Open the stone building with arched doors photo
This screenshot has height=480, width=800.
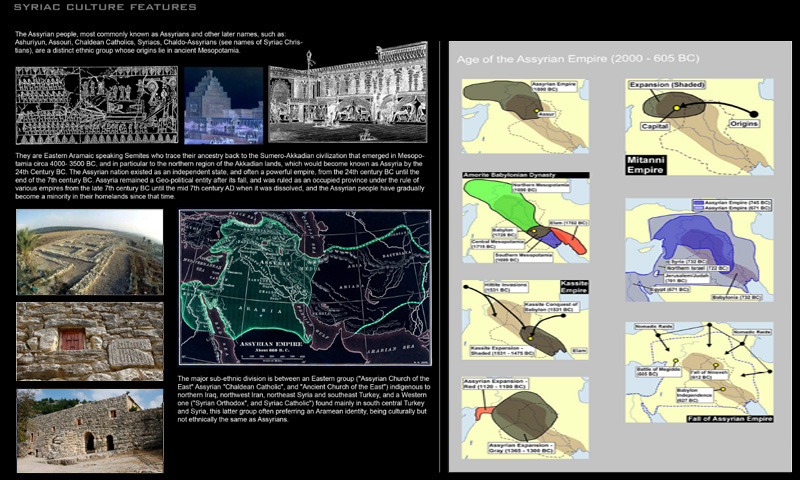[x=90, y=431]
